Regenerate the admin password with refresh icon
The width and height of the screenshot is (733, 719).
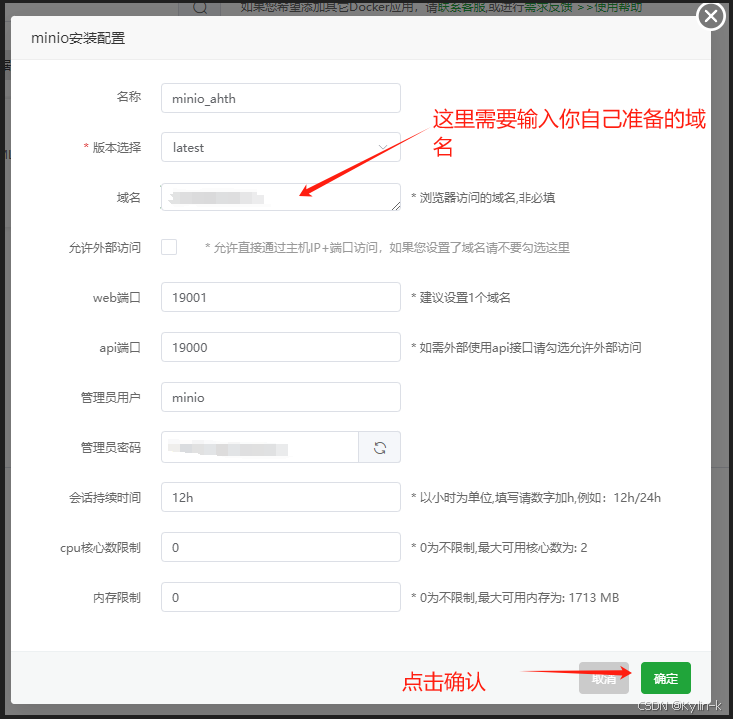click(x=380, y=448)
